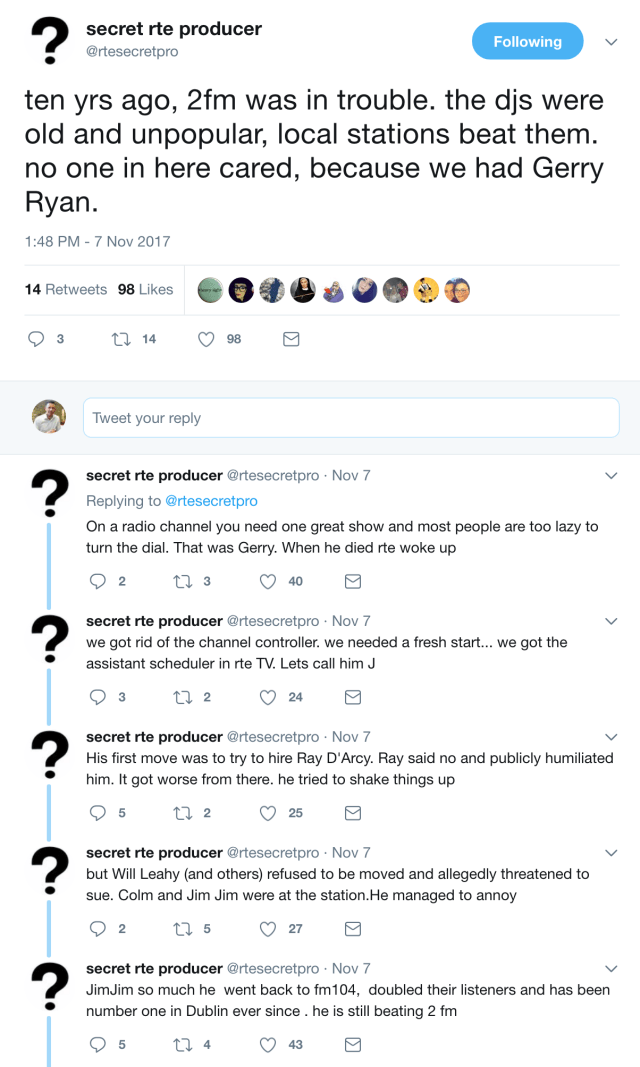View the 98 Likes list

pyautogui.click(x=145, y=290)
